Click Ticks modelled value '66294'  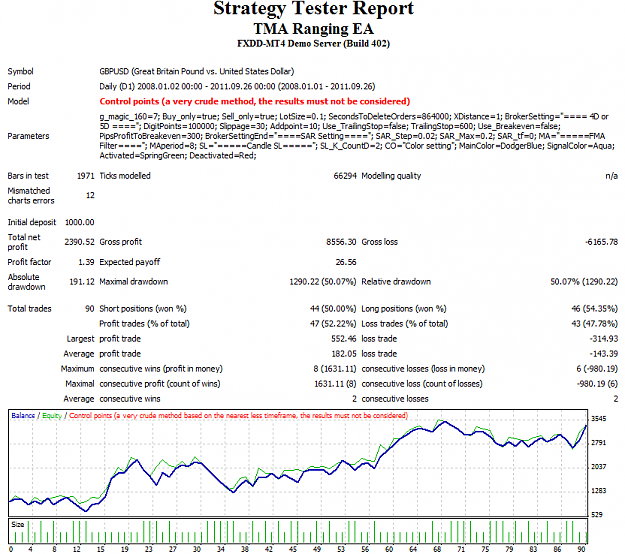[x=345, y=176]
